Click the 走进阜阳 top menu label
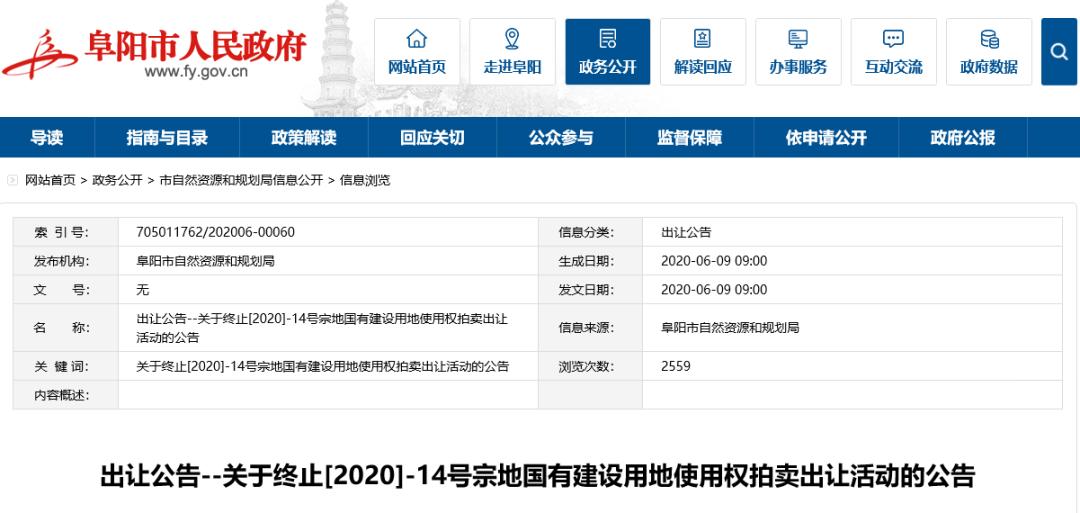This screenshot has height=513, width=1080. (x=512, y=67)
